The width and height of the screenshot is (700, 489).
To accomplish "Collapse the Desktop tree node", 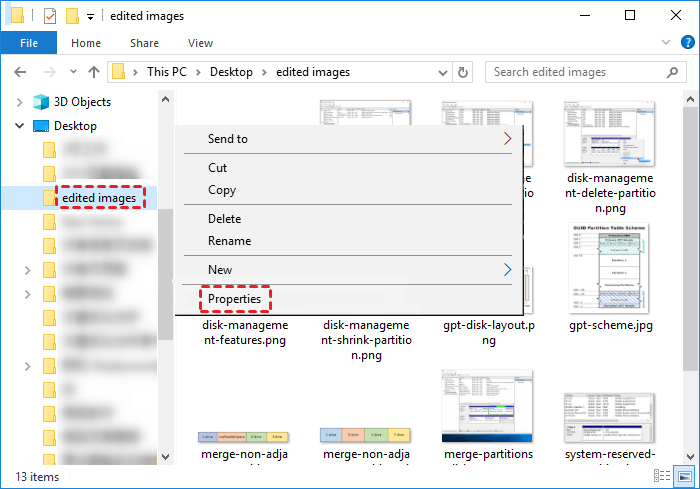I will click(19, 126).
